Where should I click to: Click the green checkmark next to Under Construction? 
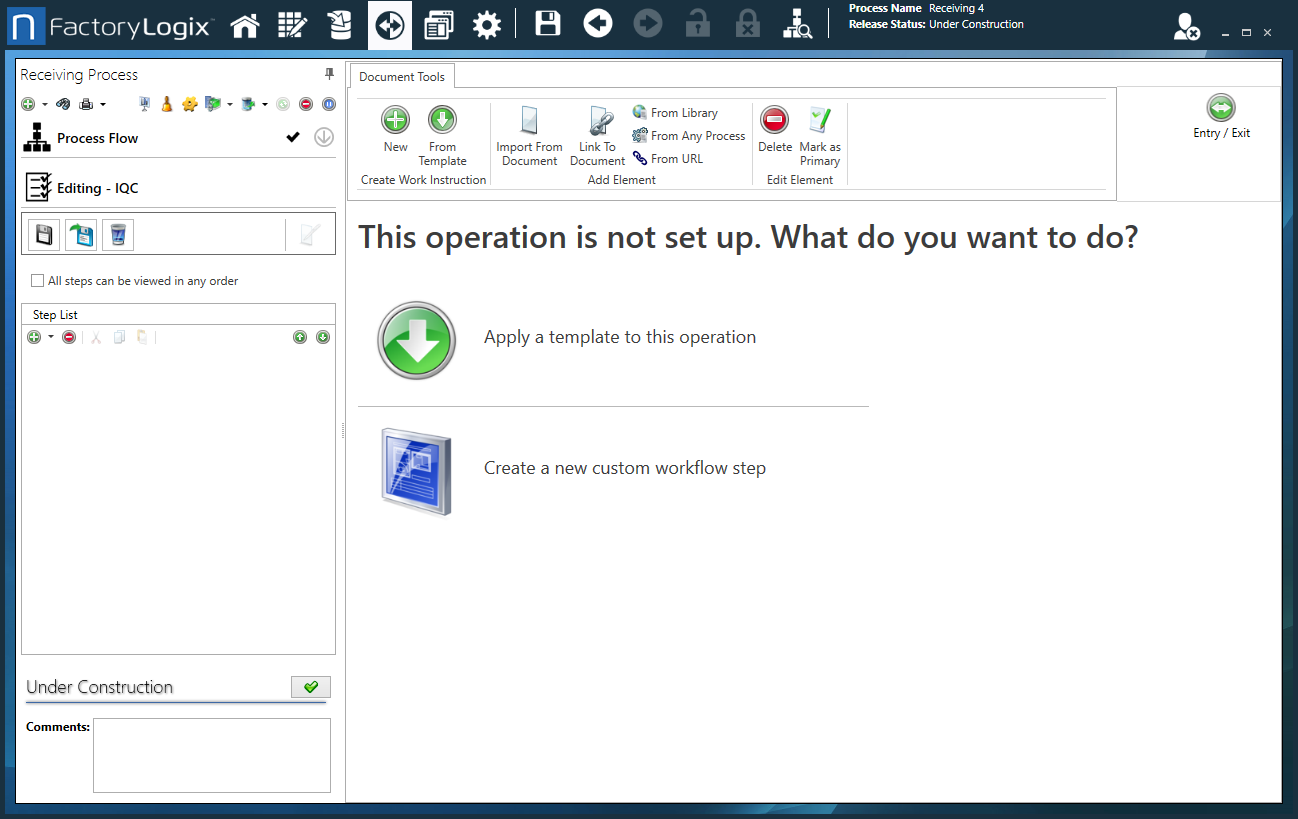coord(310,687)
